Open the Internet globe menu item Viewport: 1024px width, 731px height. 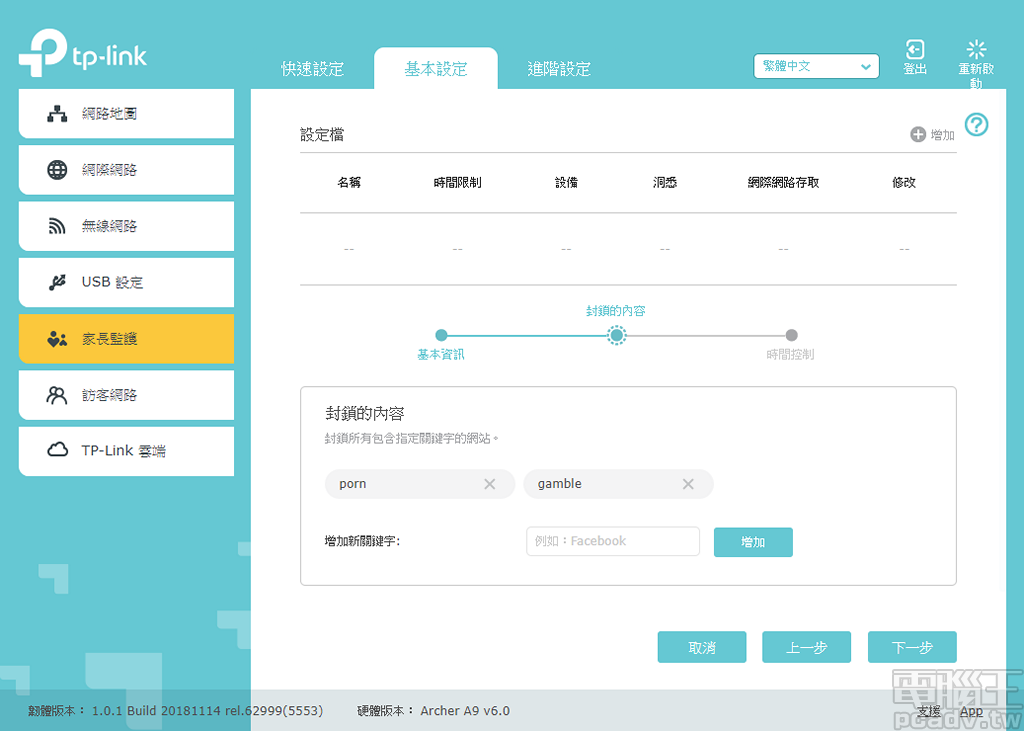click(58, 170)
